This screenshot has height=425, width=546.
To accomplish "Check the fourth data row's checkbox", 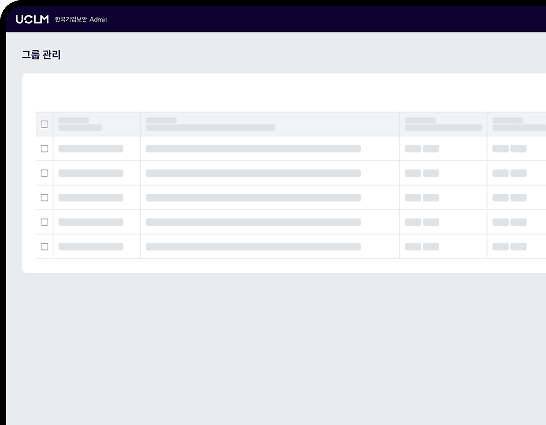I will tap(45, 222).
